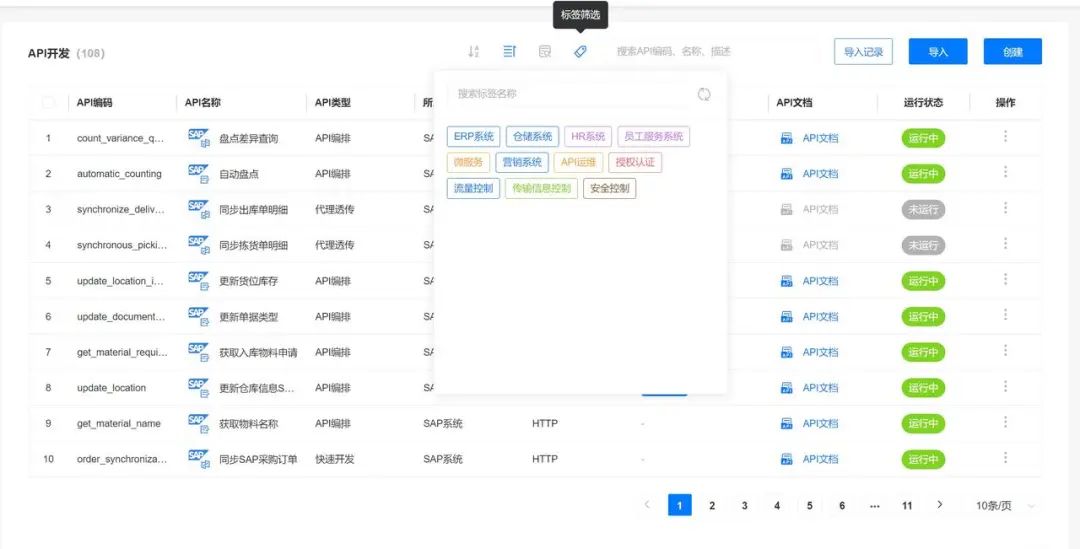The image size is (1080, 549).
Task: Click the blue 导入 button
Action: pos(938,52)
